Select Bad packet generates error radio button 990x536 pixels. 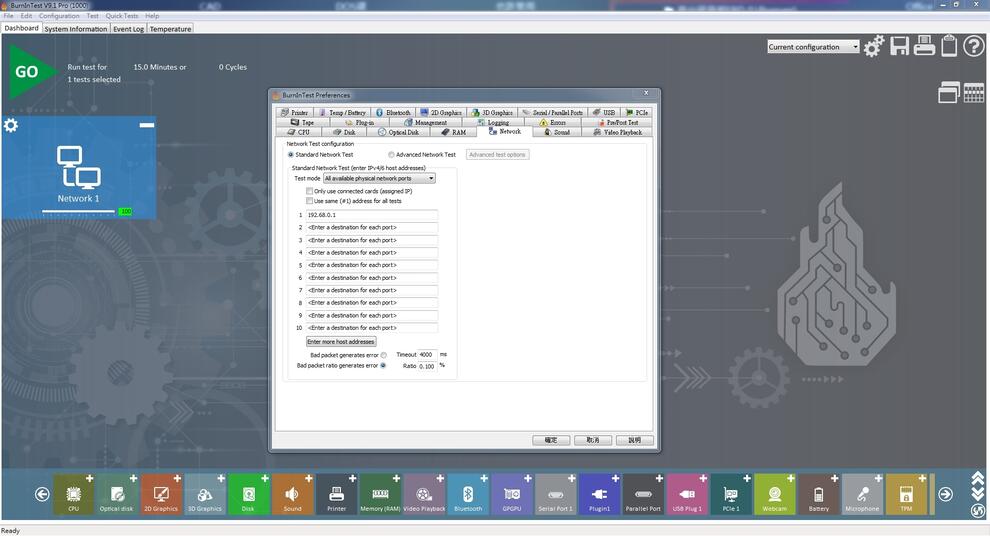tap(384, 355)
